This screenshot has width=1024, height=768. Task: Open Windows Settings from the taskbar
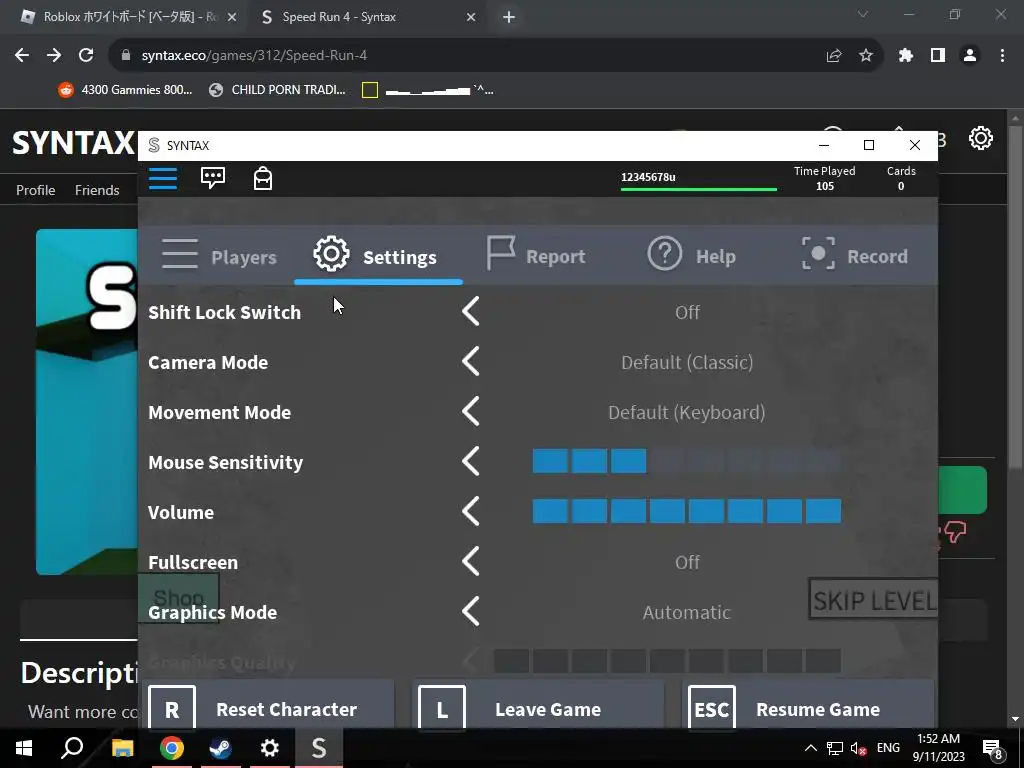point(270,748)
